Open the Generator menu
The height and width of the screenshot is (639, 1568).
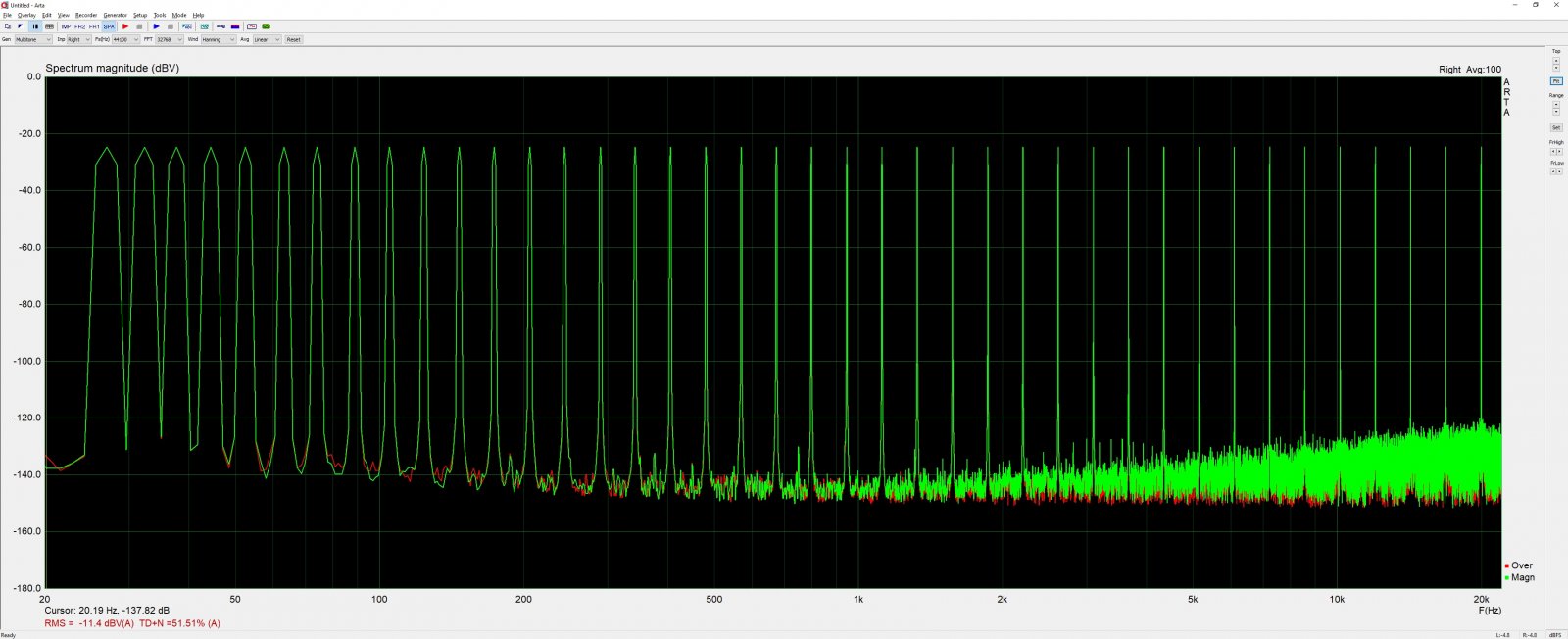click(x=116, y=15)
